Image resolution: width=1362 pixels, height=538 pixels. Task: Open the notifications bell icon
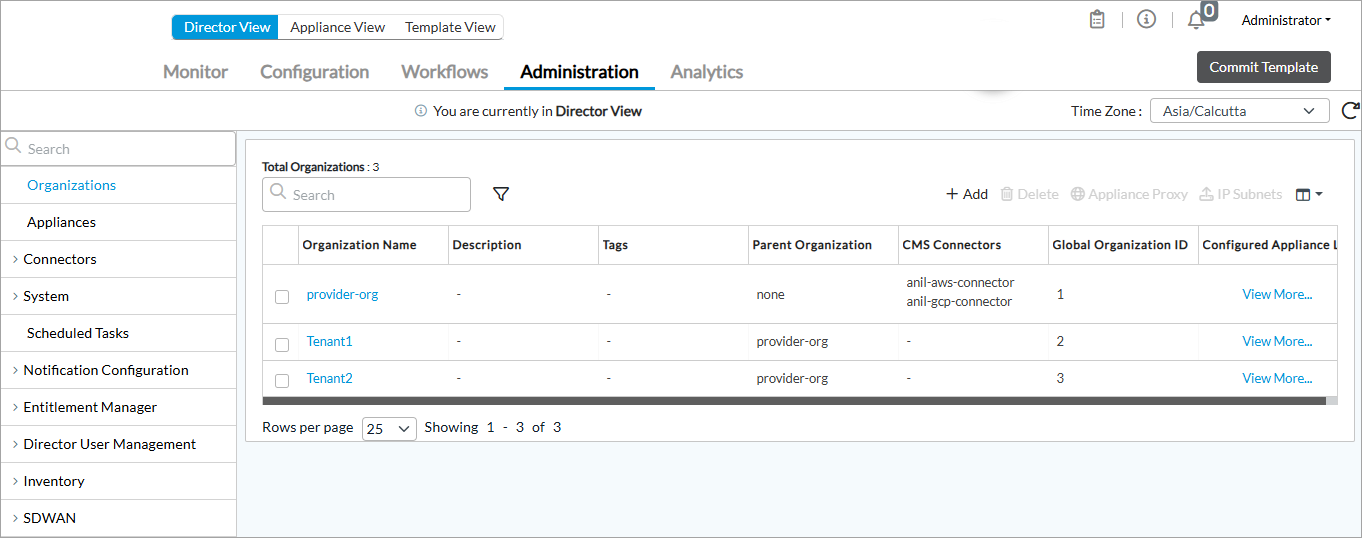point(1196,20)
